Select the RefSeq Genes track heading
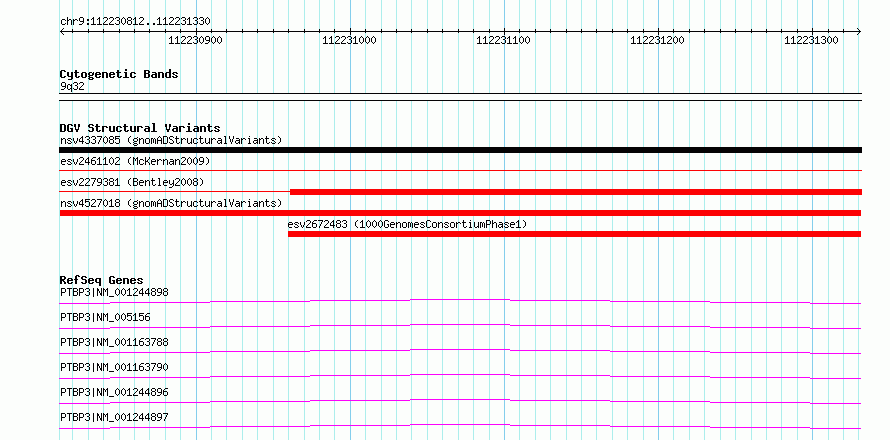 coord(101,280)
